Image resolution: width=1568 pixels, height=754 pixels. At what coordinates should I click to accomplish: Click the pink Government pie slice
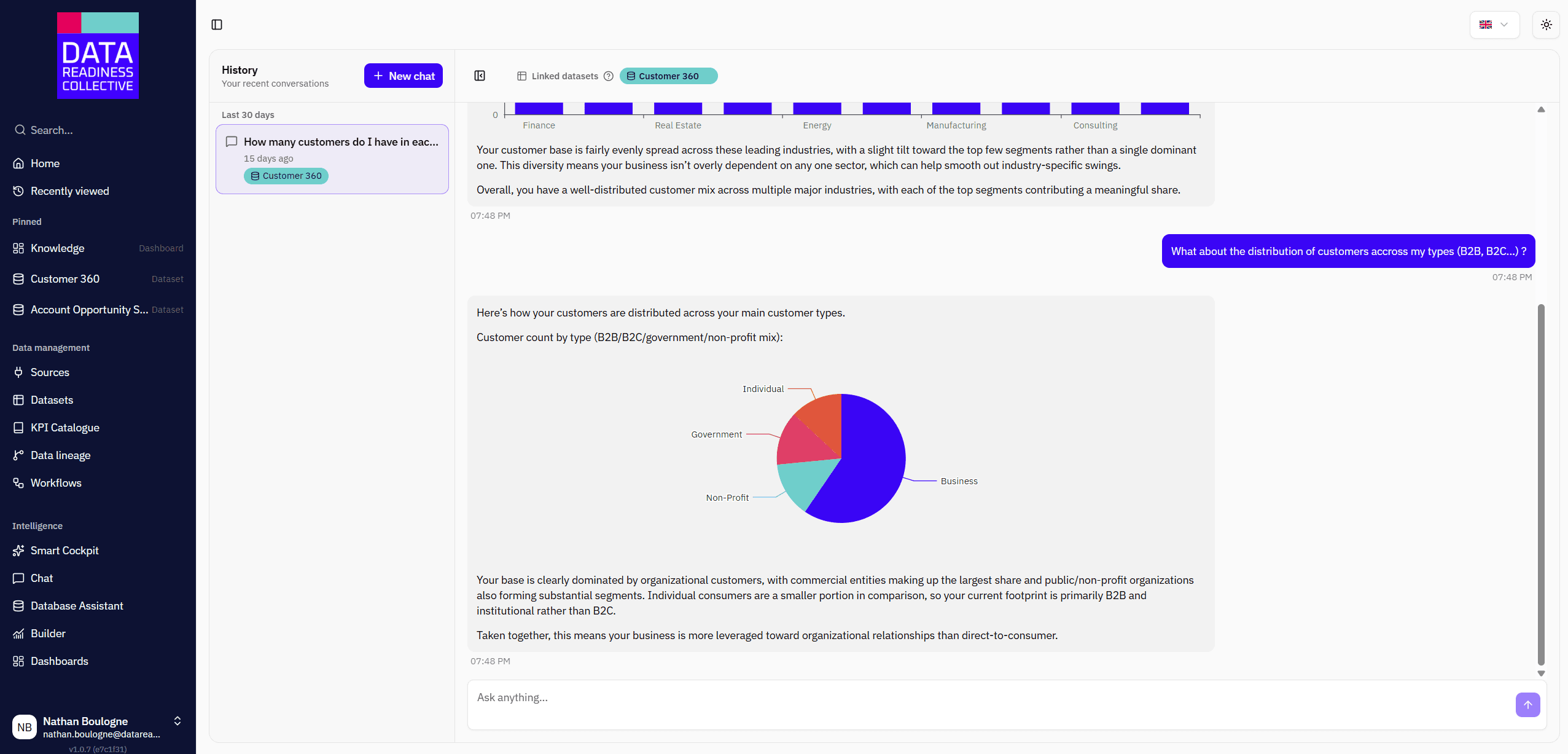tap(801, 444)
